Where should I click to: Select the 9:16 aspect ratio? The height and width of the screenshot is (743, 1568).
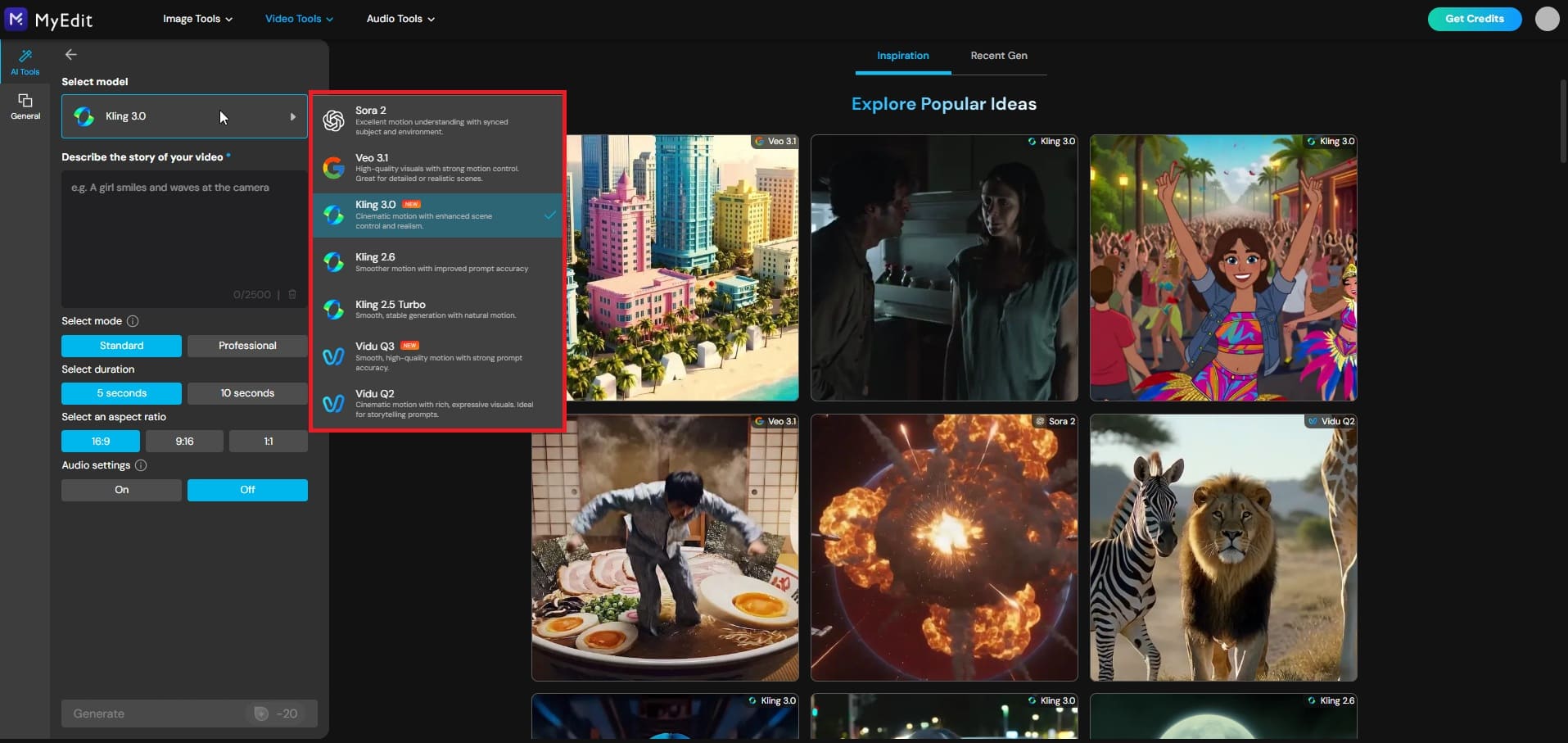[183, 441]
